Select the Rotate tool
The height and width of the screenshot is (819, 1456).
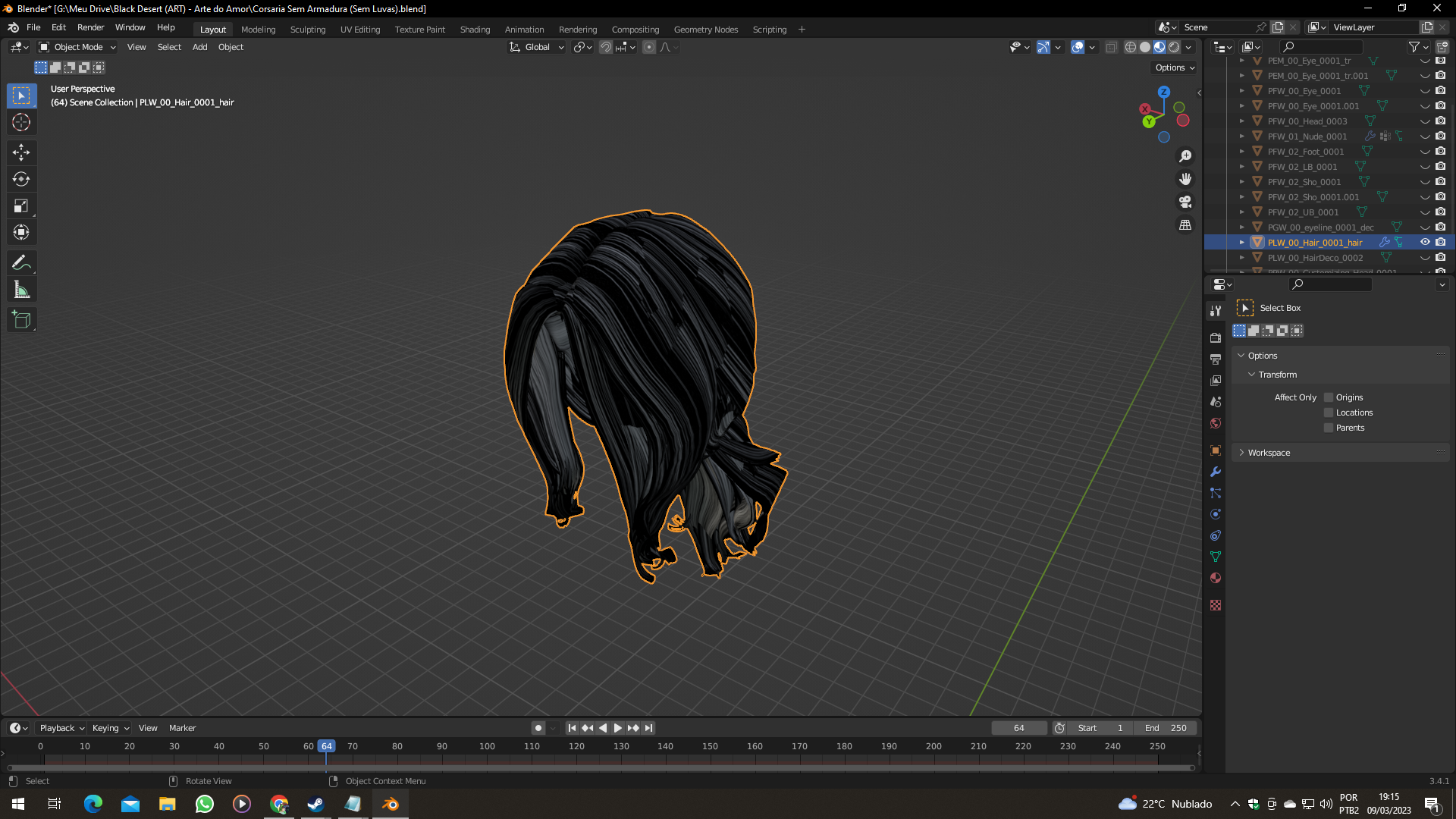coord(21,179)
